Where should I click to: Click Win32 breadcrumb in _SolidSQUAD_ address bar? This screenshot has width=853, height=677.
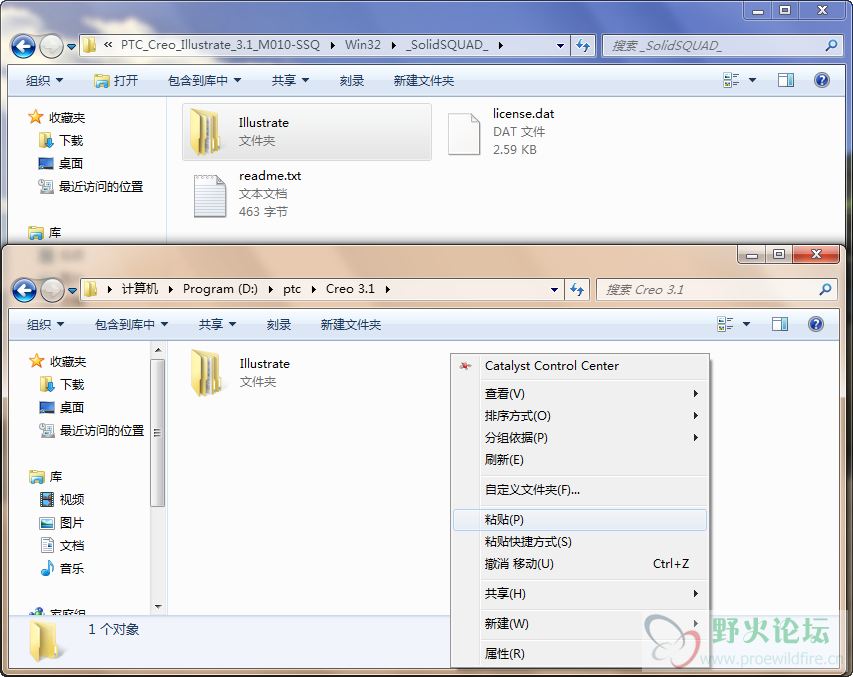point(363,45)
